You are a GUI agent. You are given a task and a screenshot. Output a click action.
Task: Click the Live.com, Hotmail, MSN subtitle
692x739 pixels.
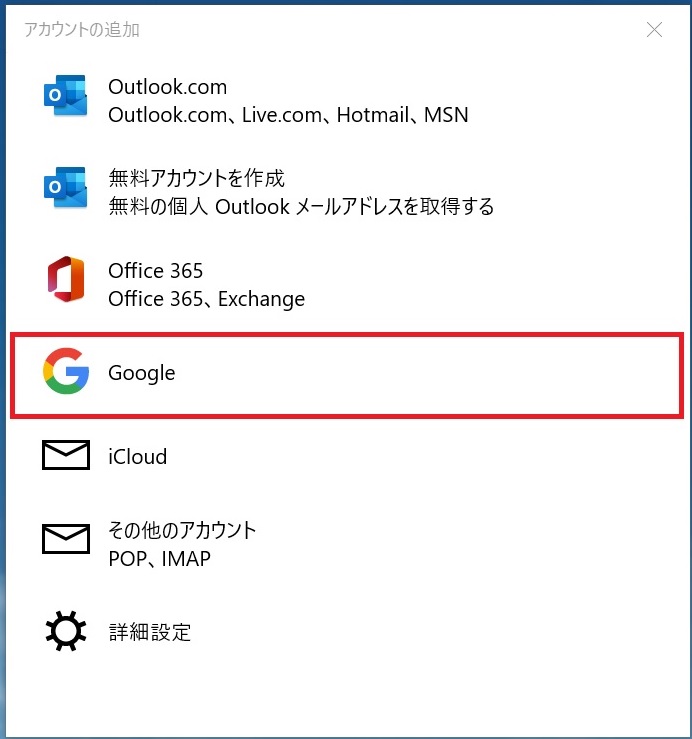[x=288, y=115]
